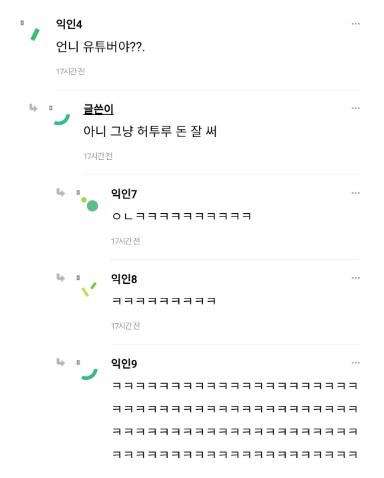384x478 pixels.
Task: Click 익인8's yellow-green dashes avatar
Action: pyautogui.click(x=89, y=289)
